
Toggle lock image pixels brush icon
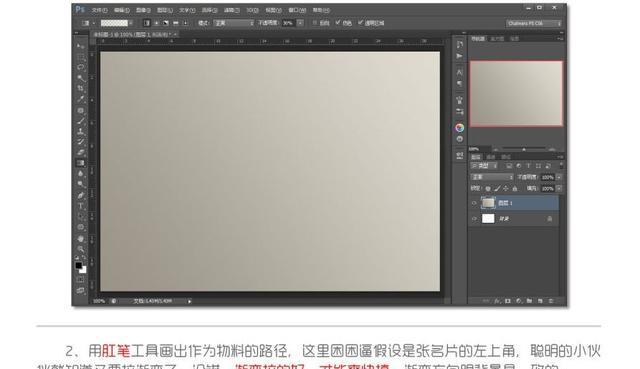(x=497, y=189)
